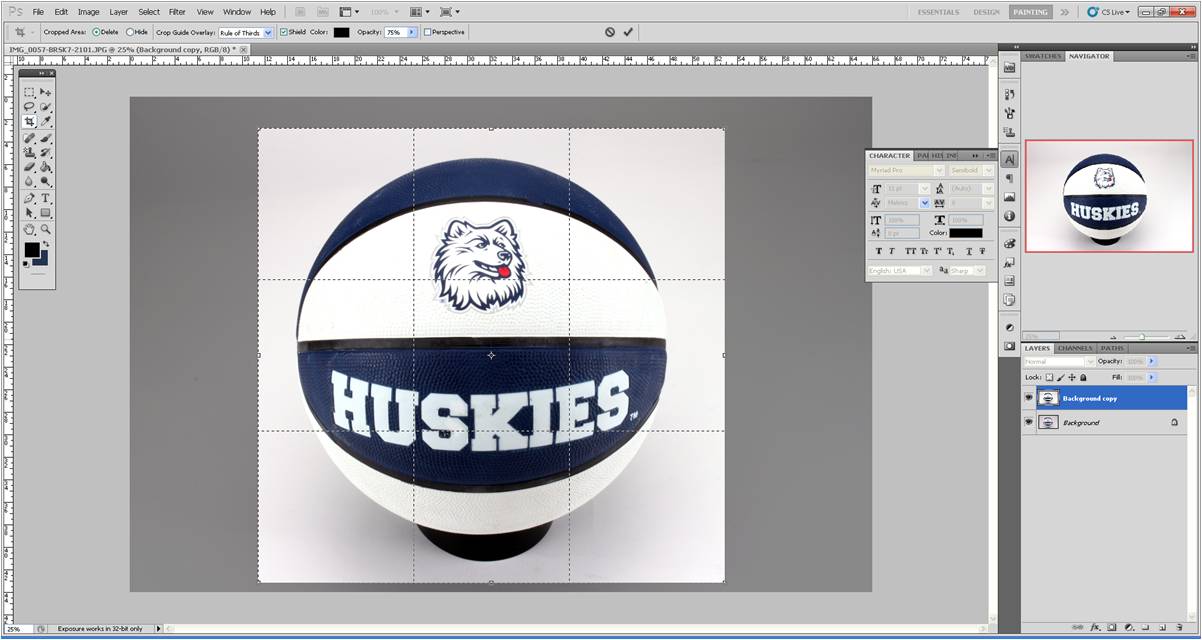Select the Horizontal Type tool
The width and height of the screenshot is (1202, 640).
click(x=46, y=198)
